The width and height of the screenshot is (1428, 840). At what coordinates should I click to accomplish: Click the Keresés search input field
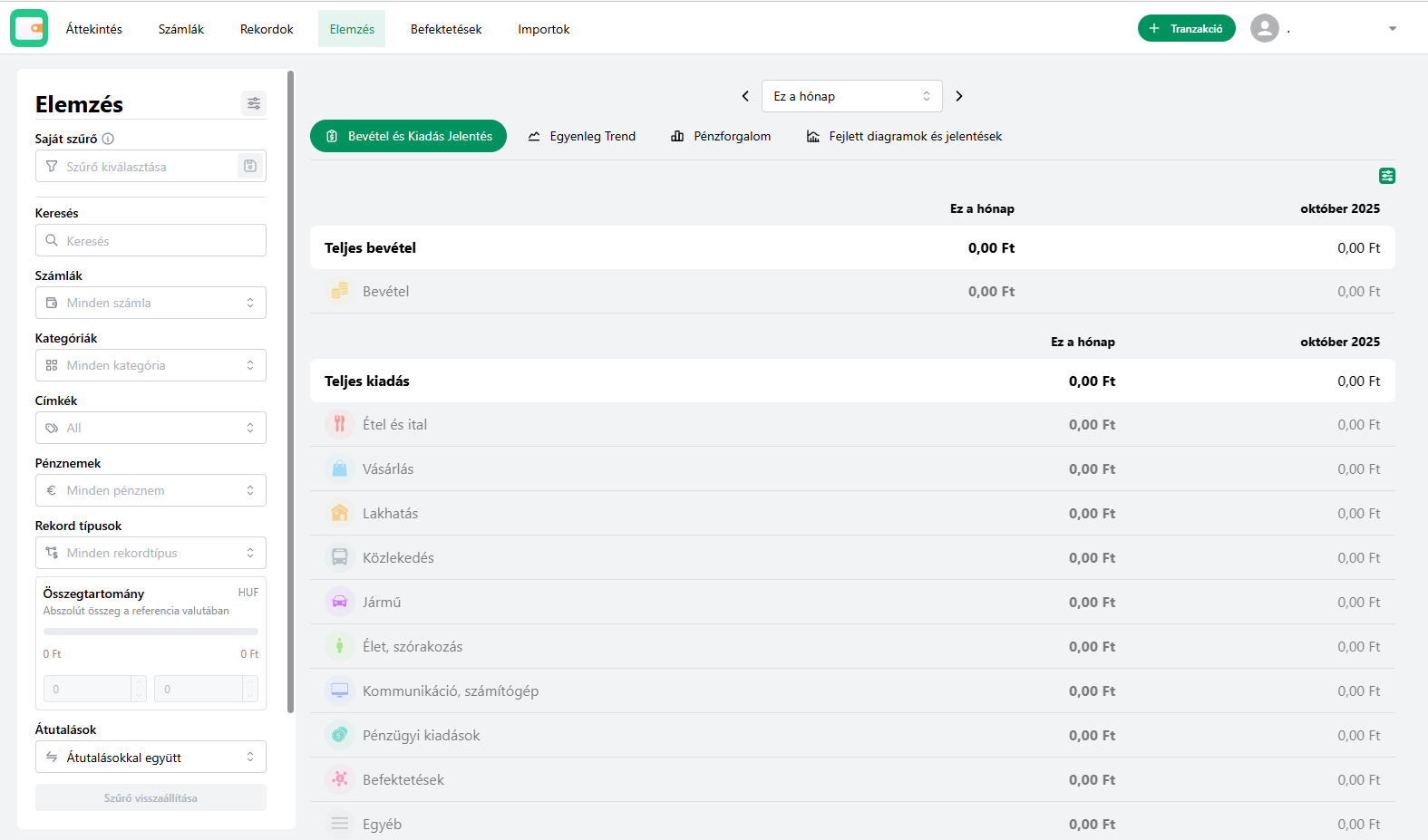coord(151,241)
